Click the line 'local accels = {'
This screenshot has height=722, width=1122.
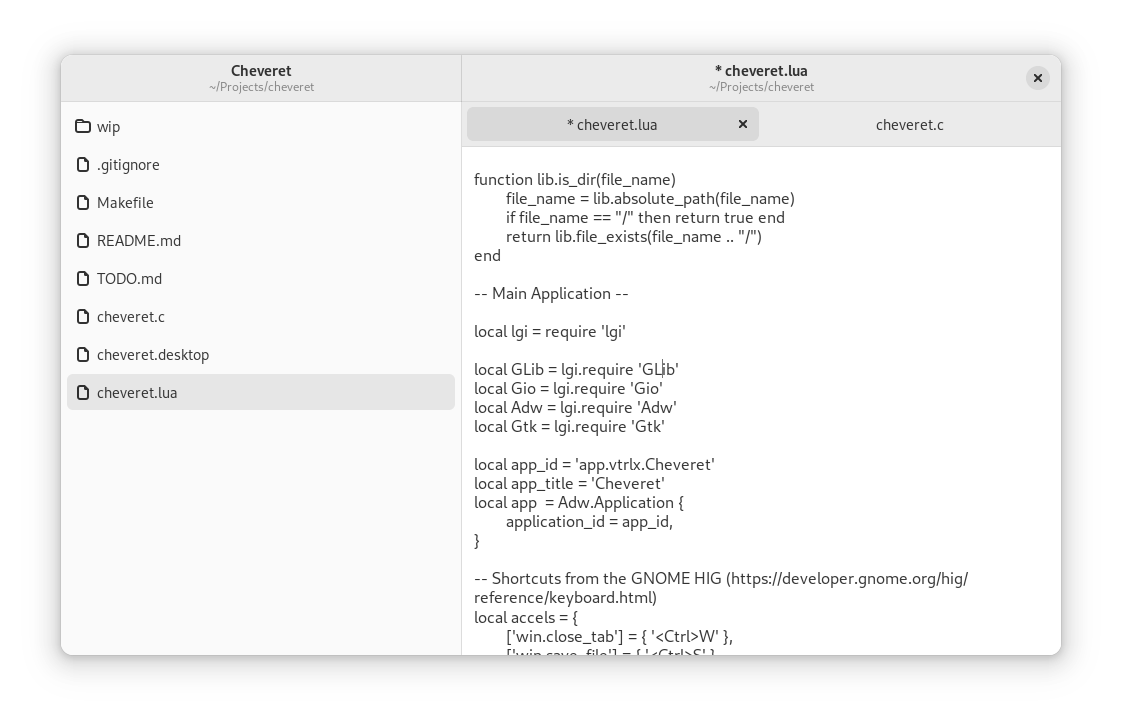[x=526, y=618]
